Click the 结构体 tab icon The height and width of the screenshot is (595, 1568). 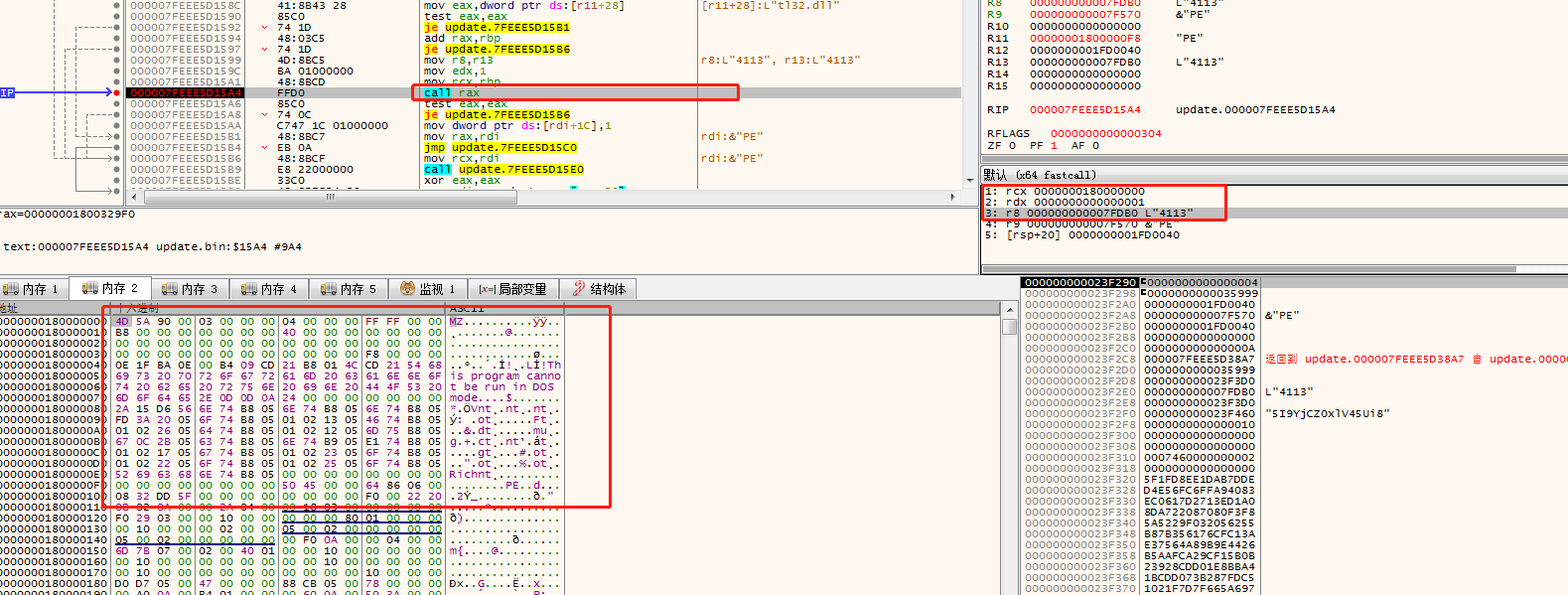coord(579,289)
